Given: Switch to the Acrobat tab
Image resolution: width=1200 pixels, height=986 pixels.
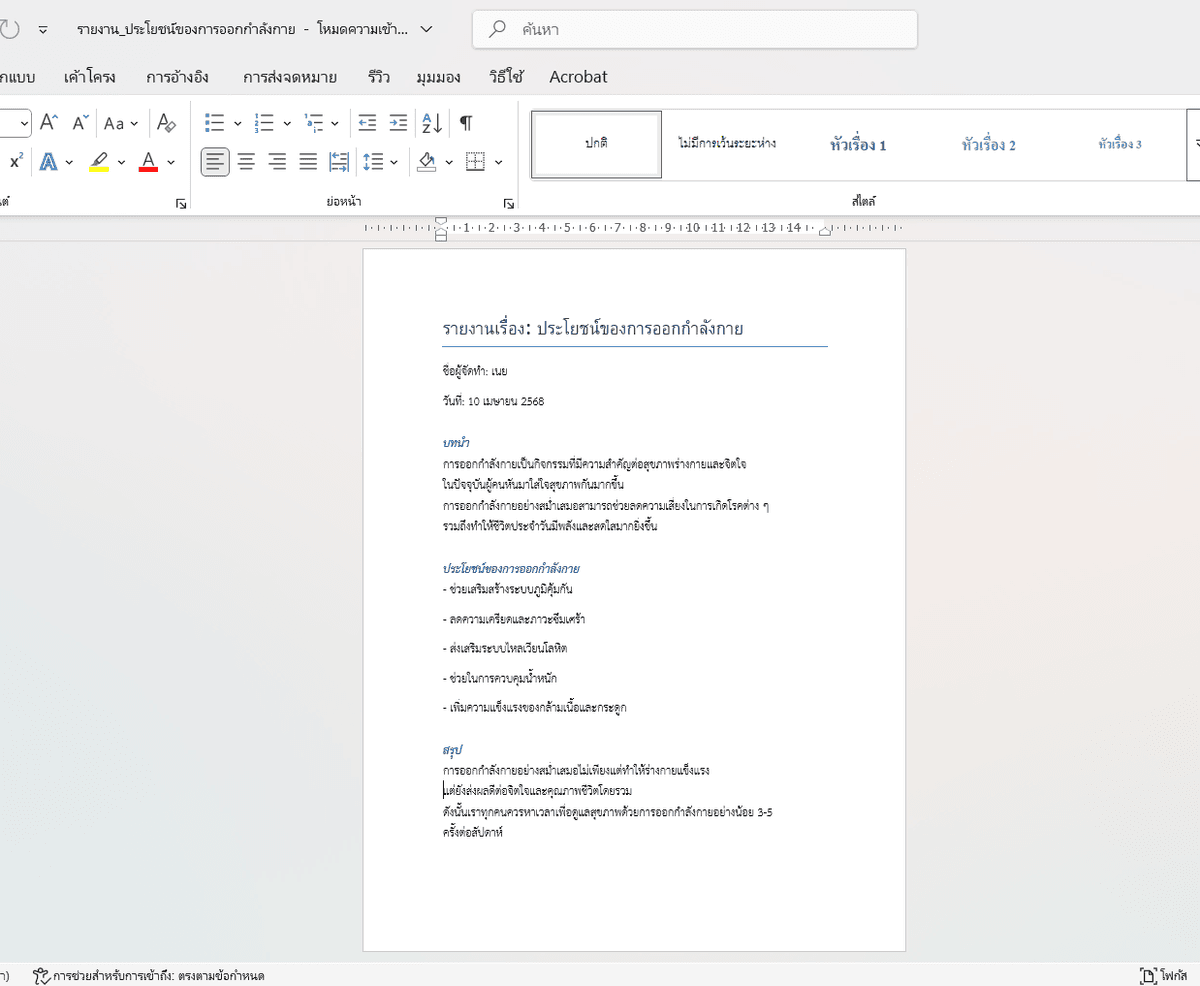Looking at the screenshot, I should pos(578,77).
